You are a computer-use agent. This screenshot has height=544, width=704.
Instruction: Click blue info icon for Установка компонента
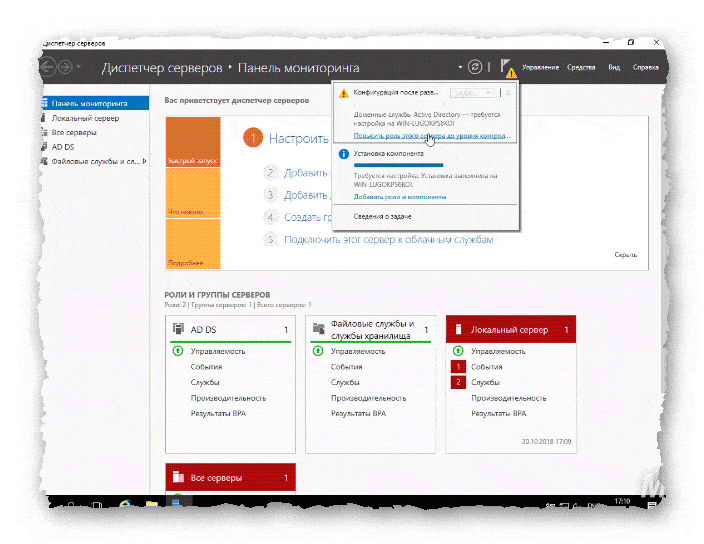coord(344,154)
